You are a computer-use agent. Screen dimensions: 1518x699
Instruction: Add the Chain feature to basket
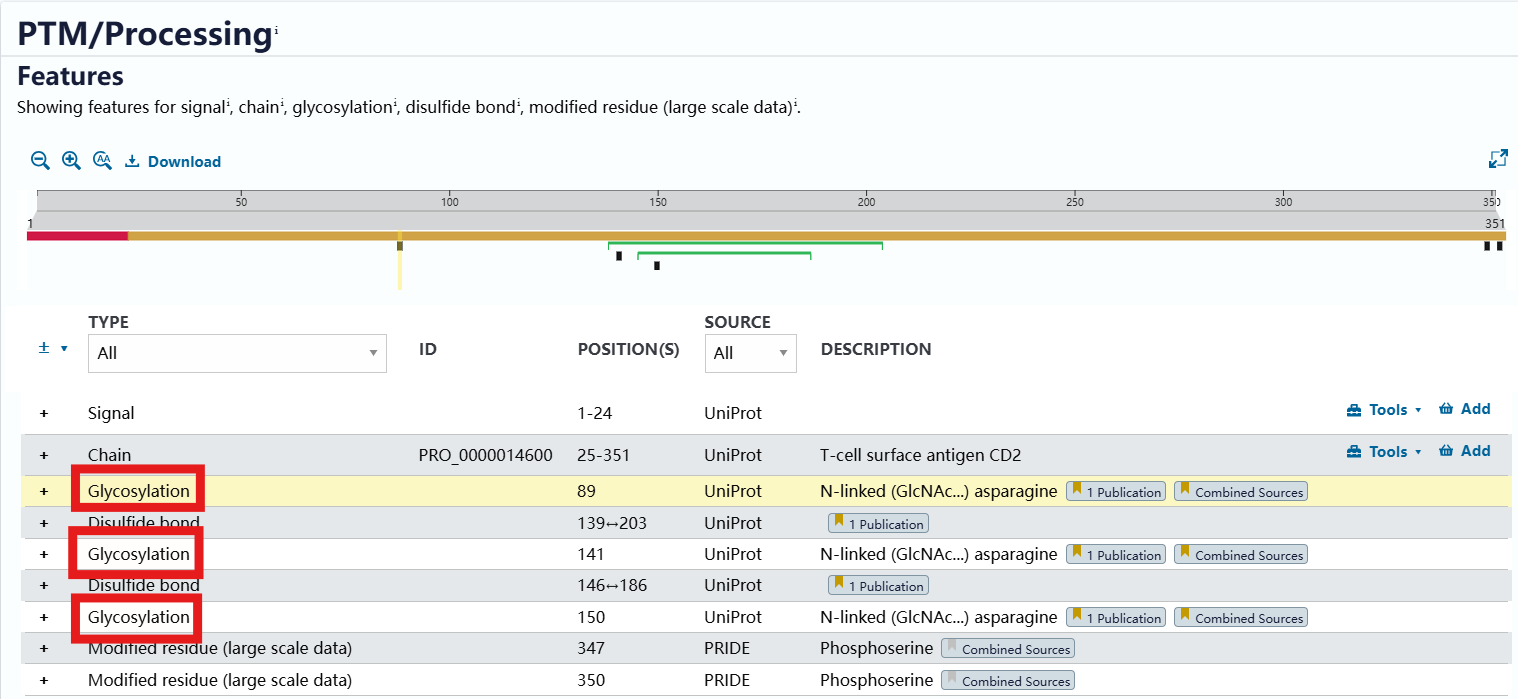(1465, 451)
